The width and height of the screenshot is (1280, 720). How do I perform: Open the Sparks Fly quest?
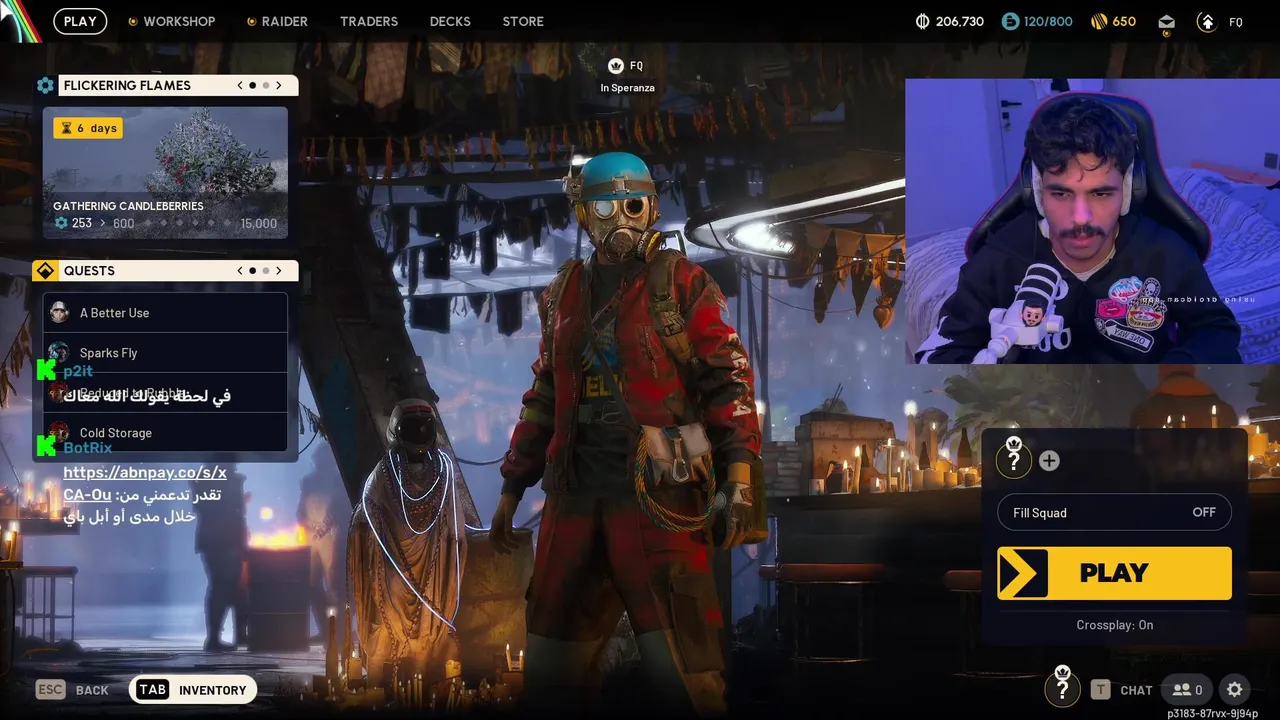click(165, 353)
